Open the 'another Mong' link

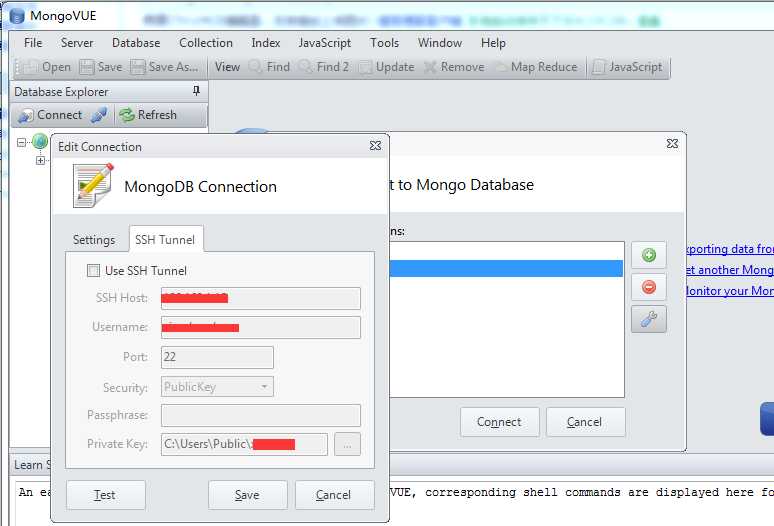(x=730, y=270)
